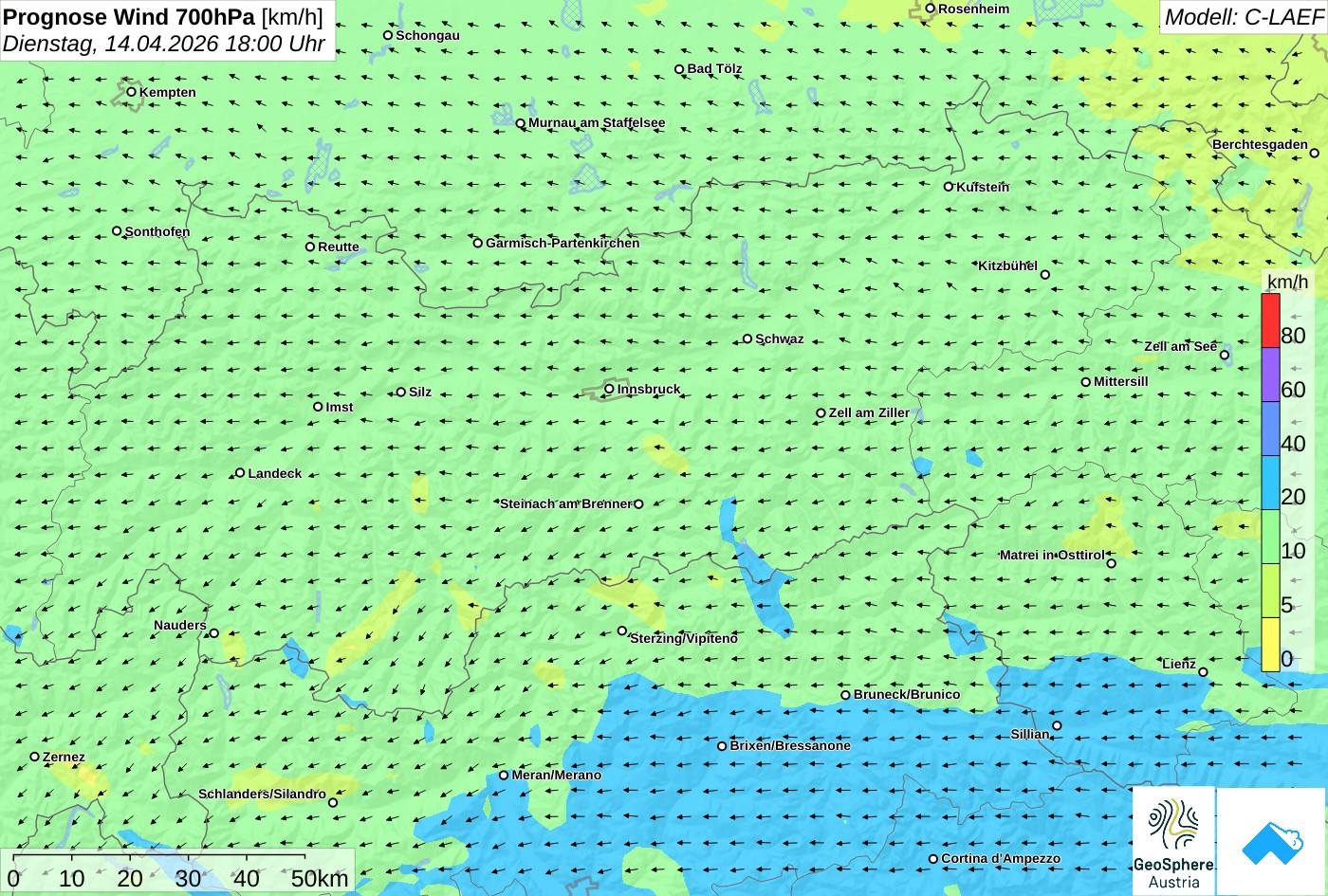Click the 'Murnau am Staffelsee' label
Viewport: 1328px width, 896px height.
597,122
